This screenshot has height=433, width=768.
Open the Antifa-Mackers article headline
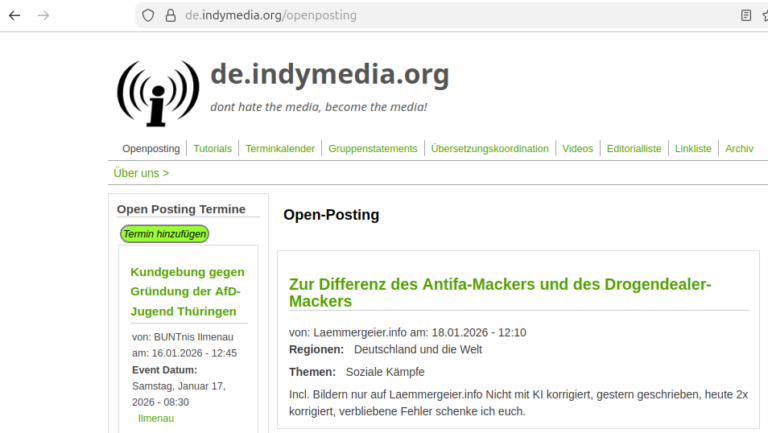(499, 292)
